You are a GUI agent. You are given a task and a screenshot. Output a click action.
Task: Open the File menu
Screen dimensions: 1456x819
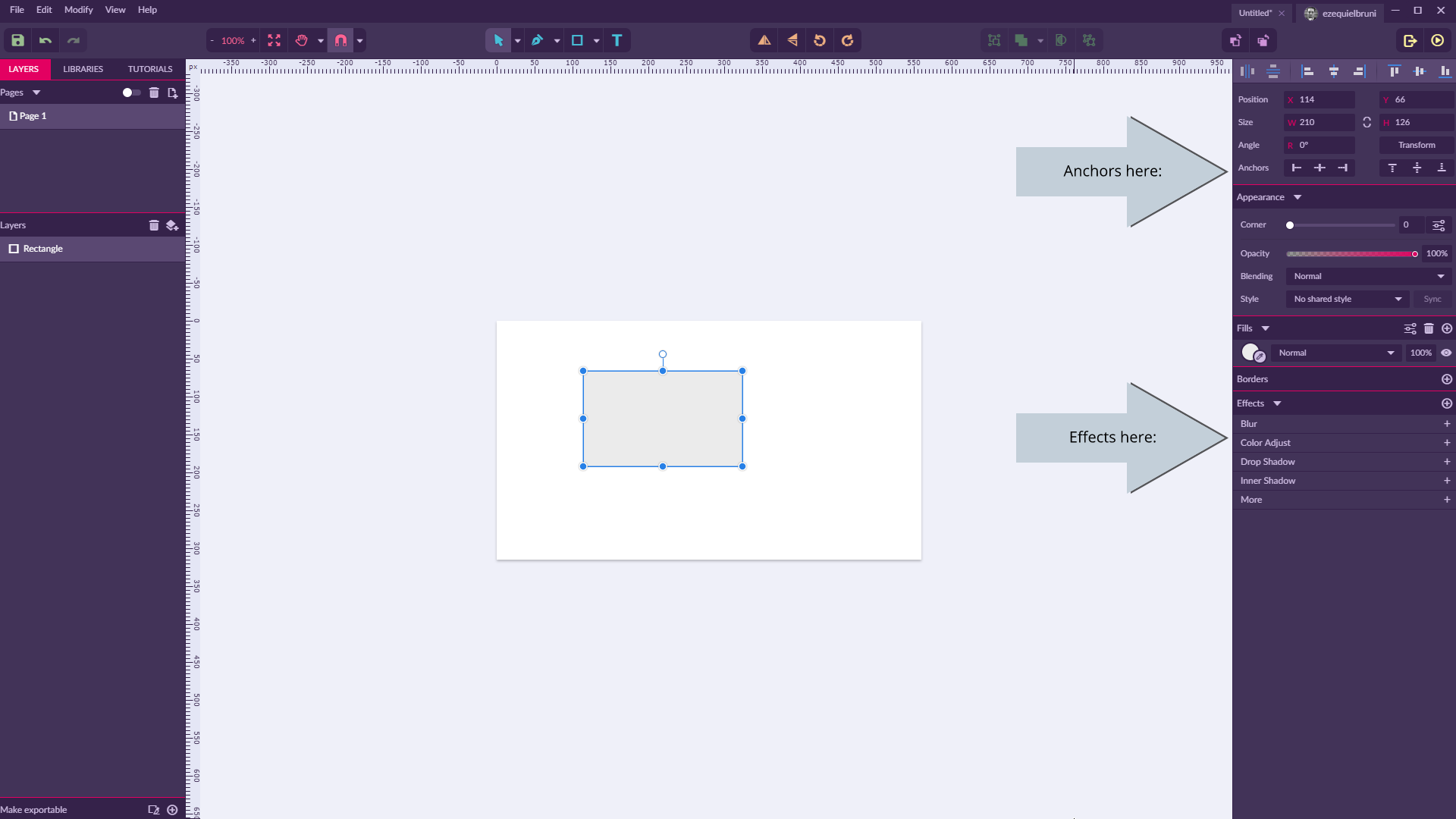[x=17, y=10]
